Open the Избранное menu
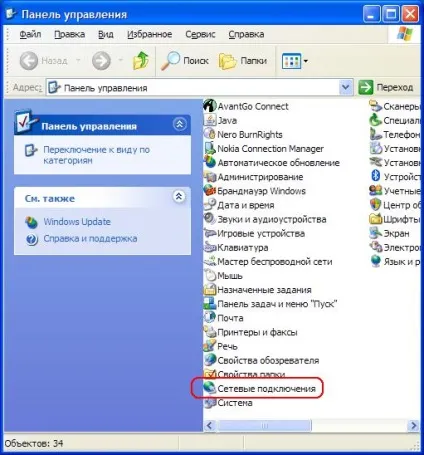424x455 pixels. point(149,34)
